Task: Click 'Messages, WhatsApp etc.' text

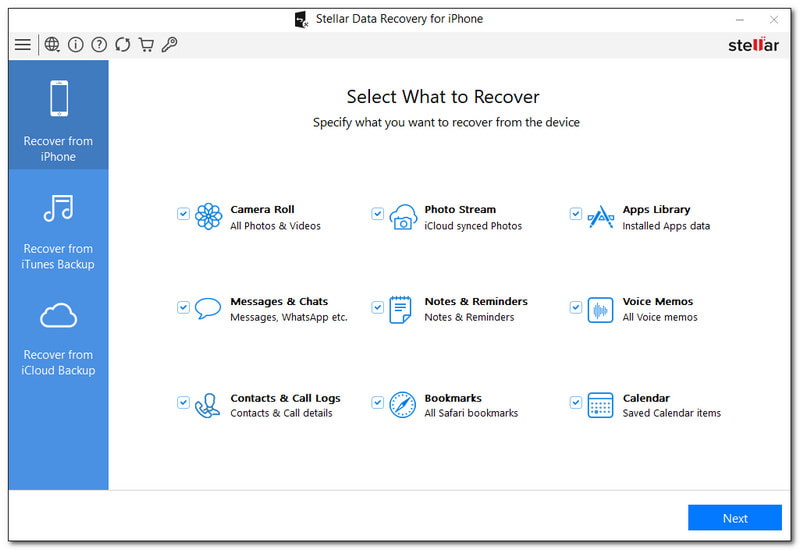Action: 289,317
